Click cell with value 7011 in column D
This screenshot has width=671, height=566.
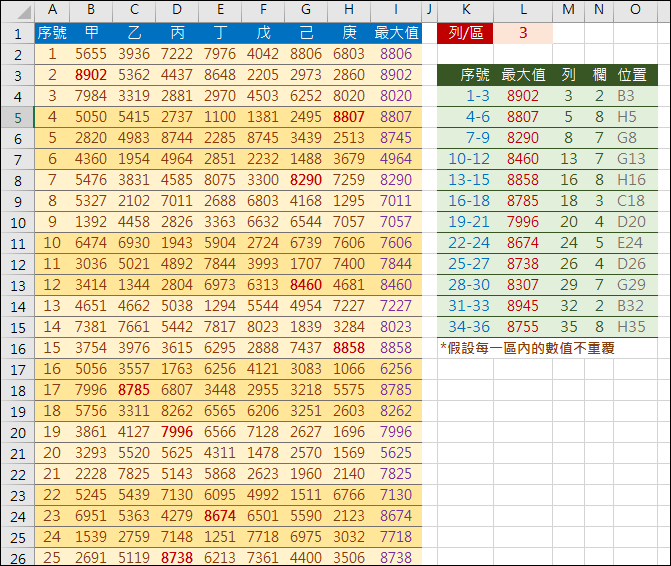pyautogui.click(x=177, y=201)
